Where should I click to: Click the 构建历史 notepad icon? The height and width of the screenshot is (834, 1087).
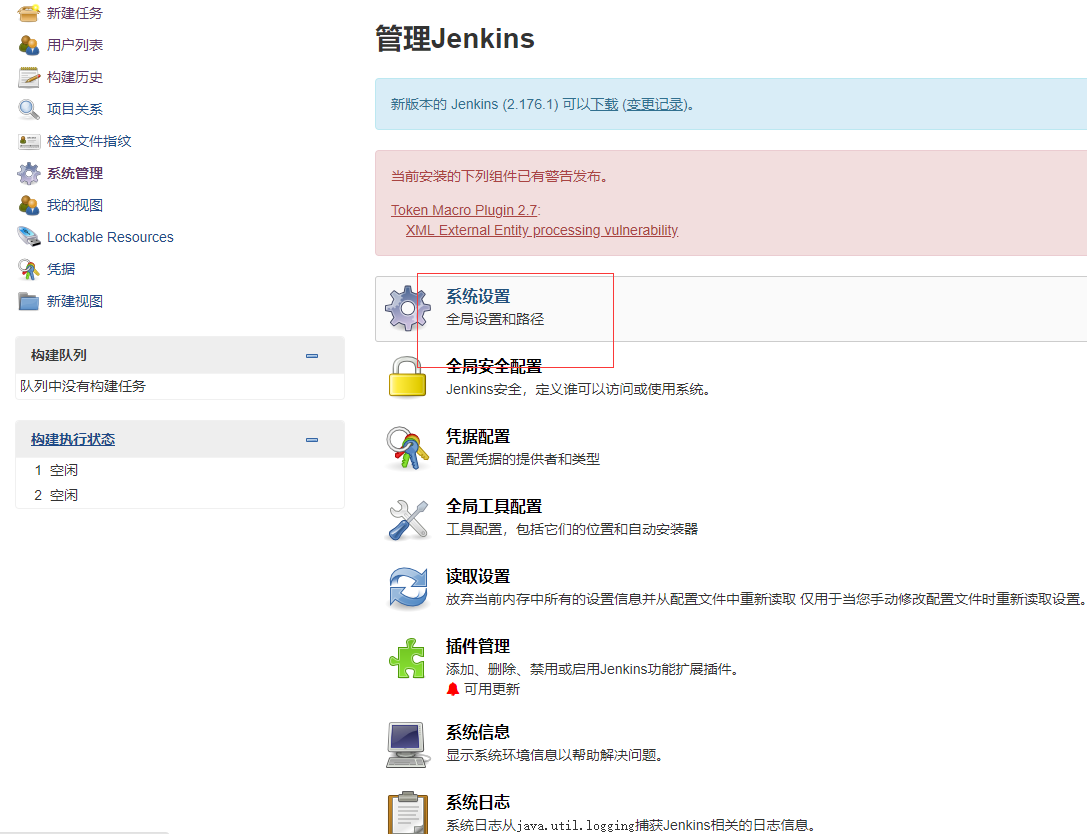coord(28,77)
